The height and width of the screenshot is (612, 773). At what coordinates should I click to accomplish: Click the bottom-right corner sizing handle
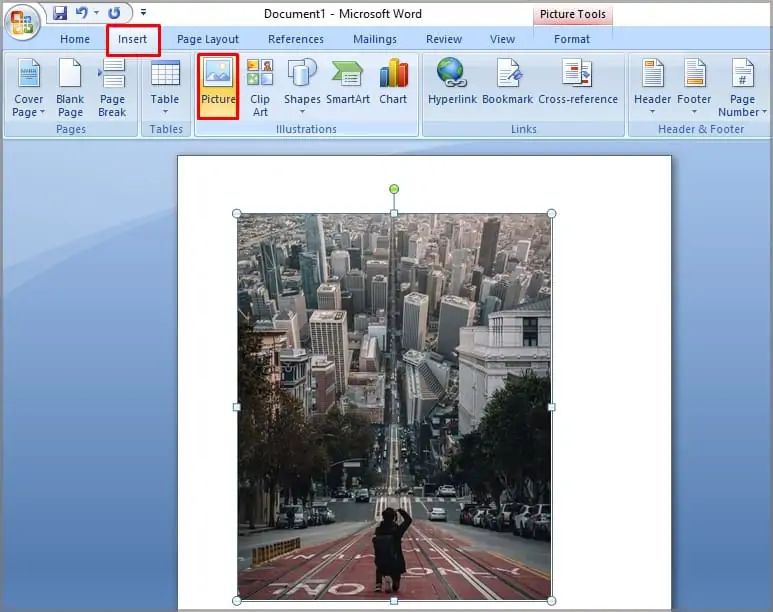click(552, 601)
